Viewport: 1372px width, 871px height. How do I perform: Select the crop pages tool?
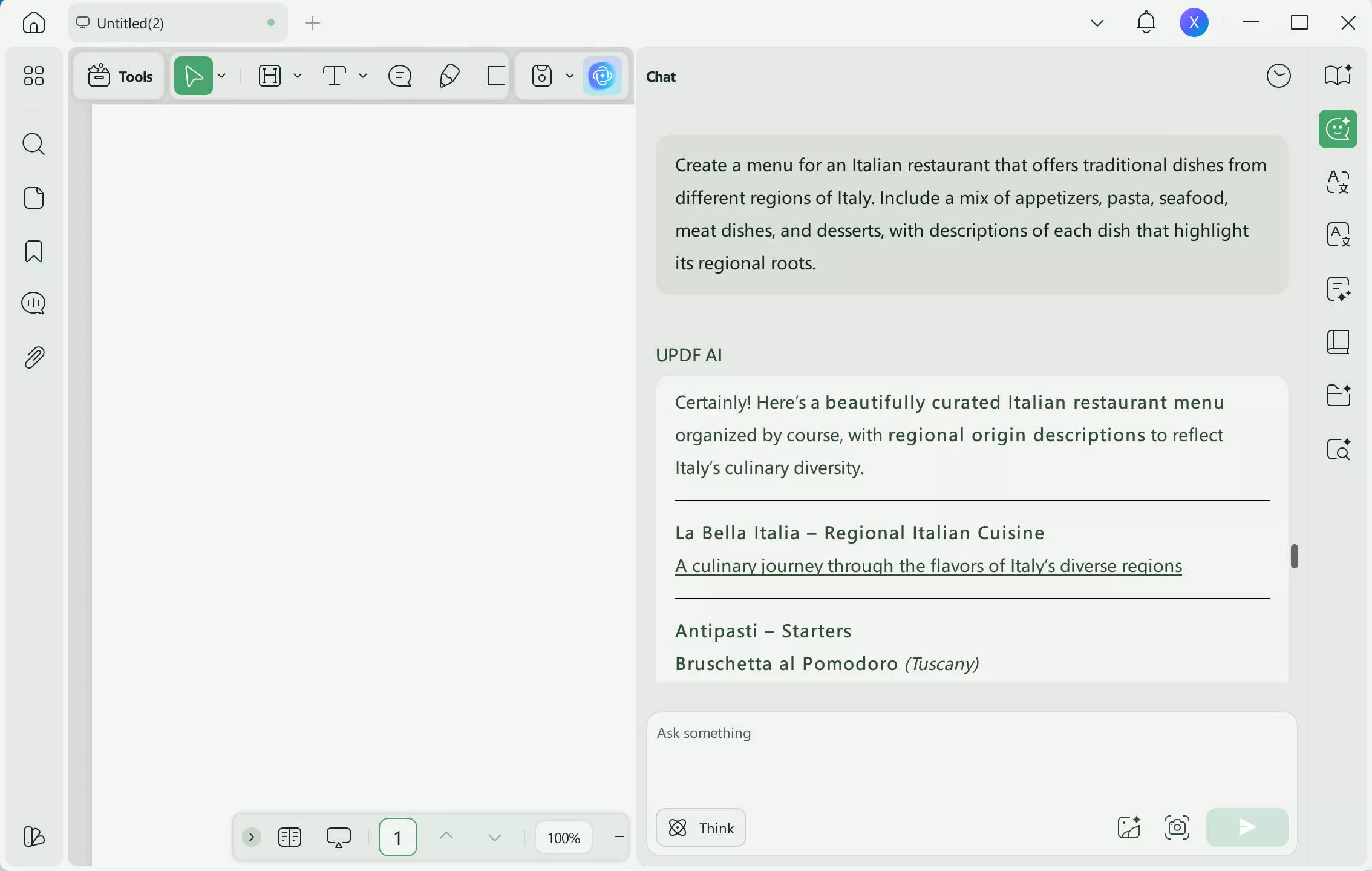(495, 76)
